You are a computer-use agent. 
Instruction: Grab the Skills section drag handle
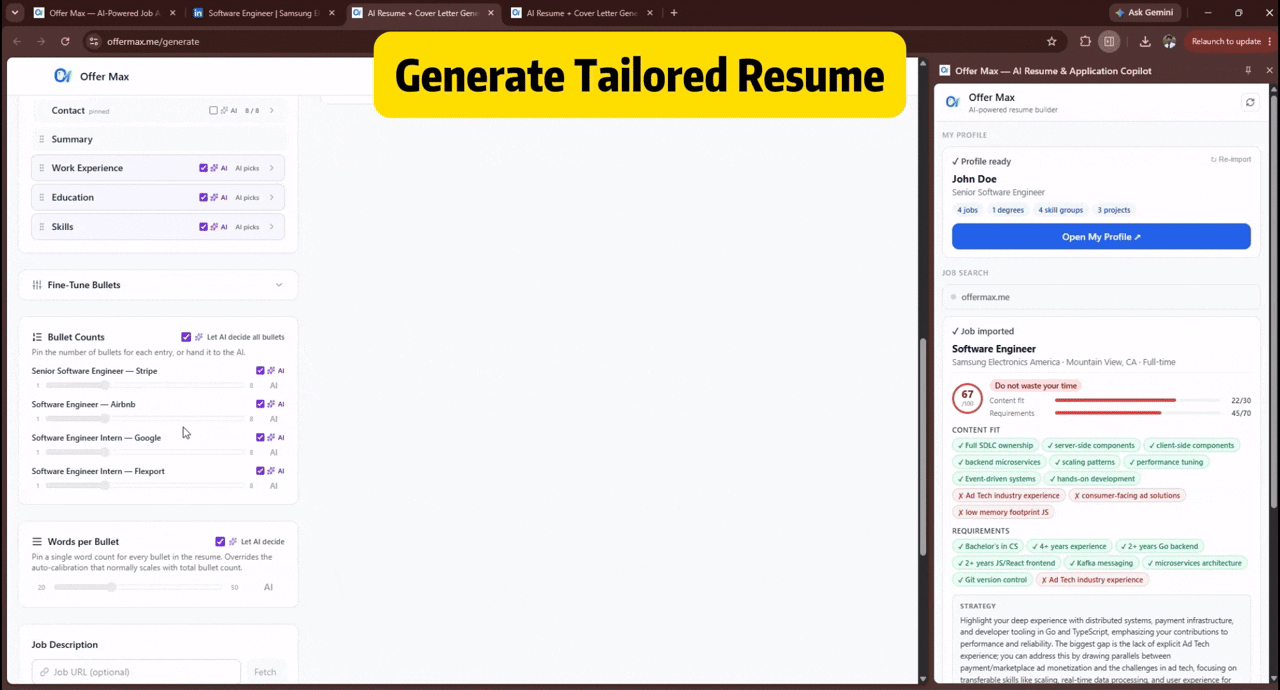tap(42, 227)
